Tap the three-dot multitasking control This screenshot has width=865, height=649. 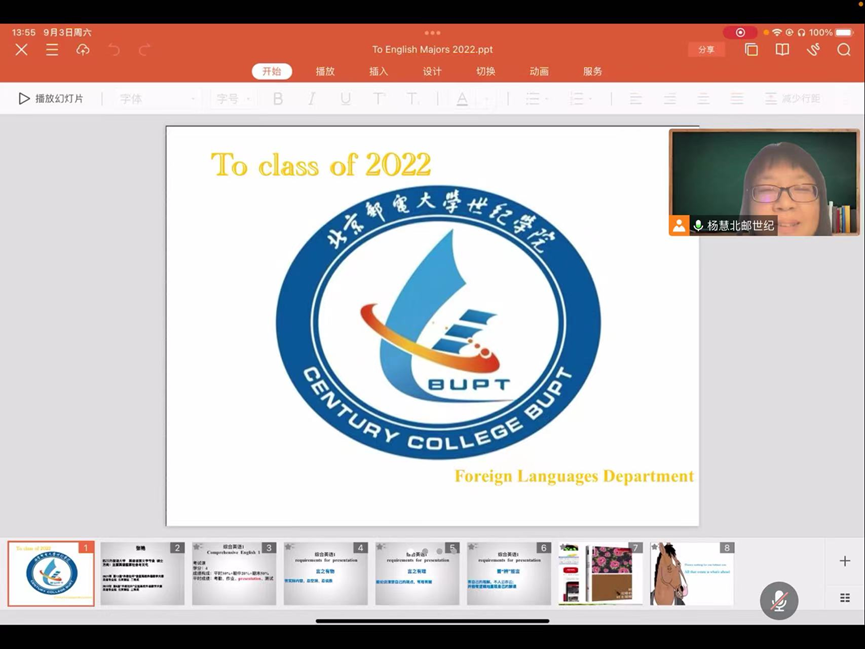click(432, 33)
